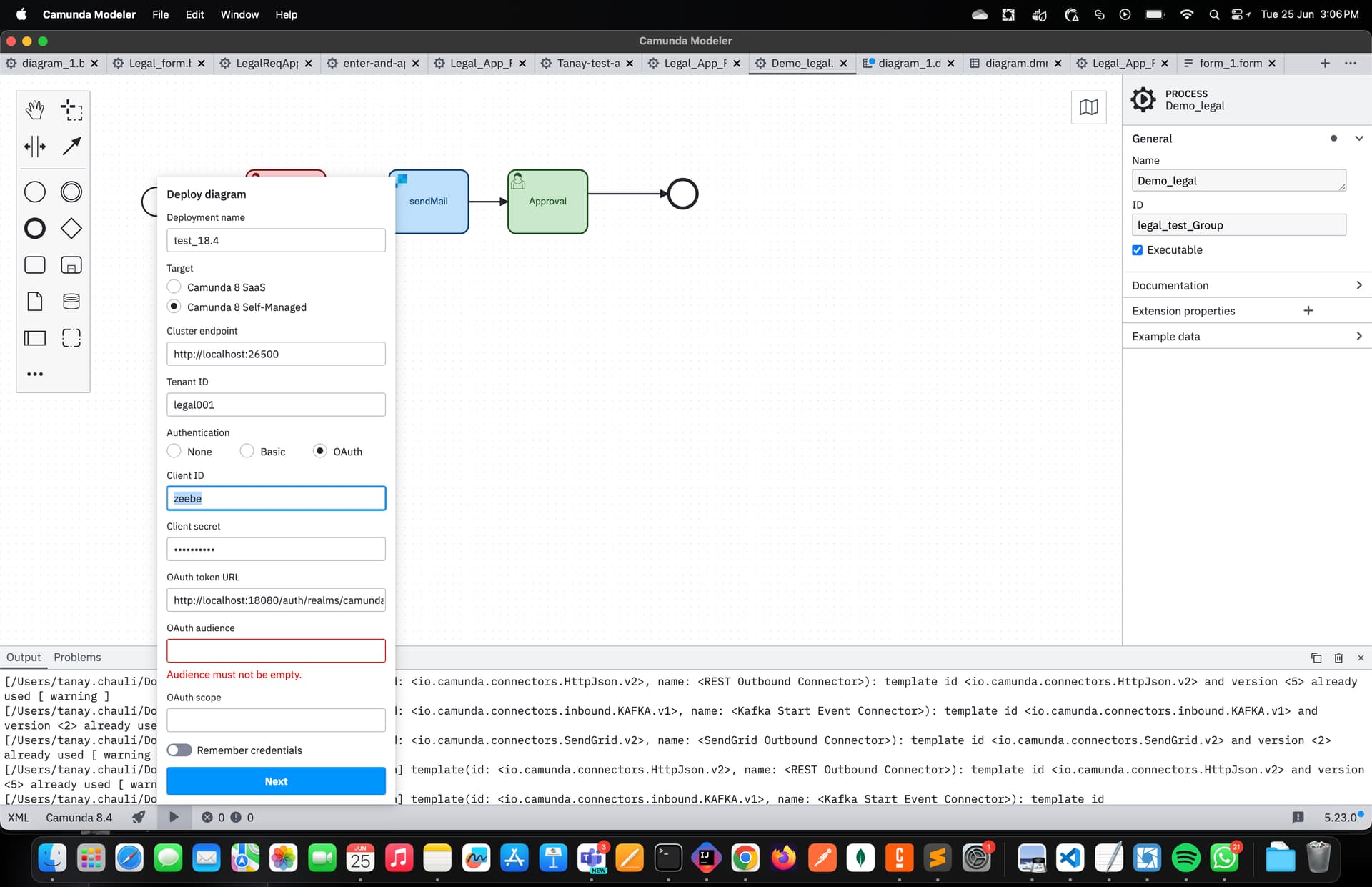Edit the Tenant ID field
Viewport: 1372px width, 887px height.
276,405
